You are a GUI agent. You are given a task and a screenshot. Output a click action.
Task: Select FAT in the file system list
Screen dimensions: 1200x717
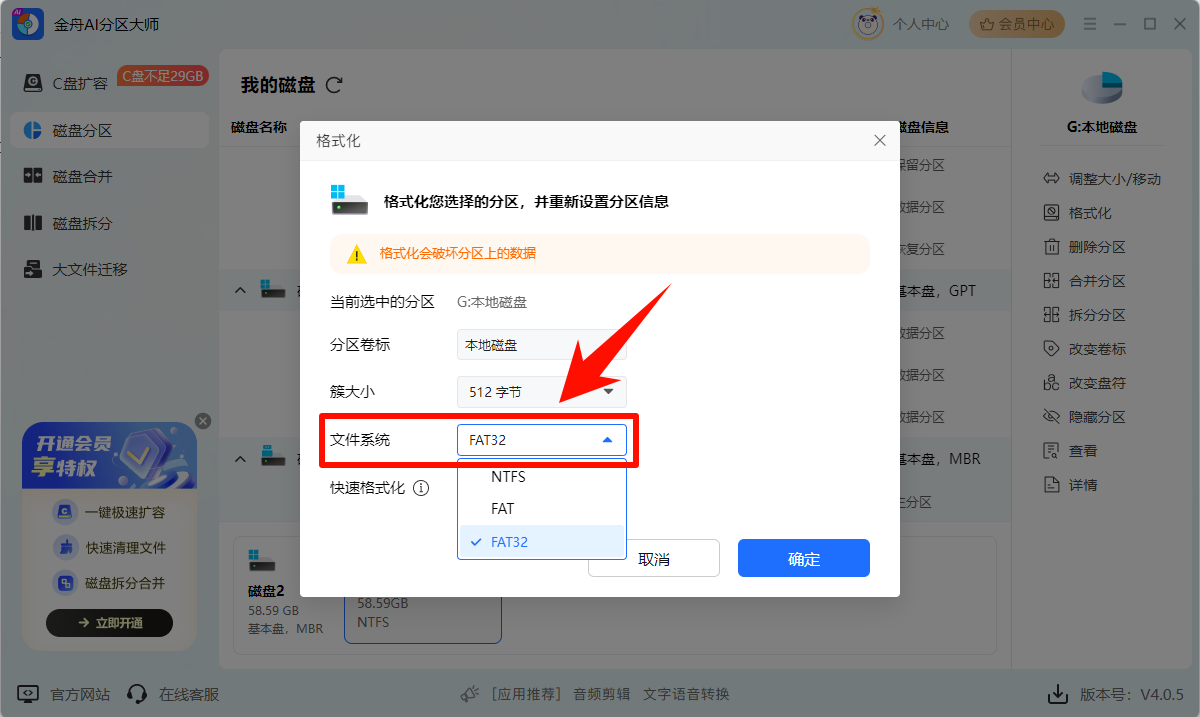click(502, 509)
